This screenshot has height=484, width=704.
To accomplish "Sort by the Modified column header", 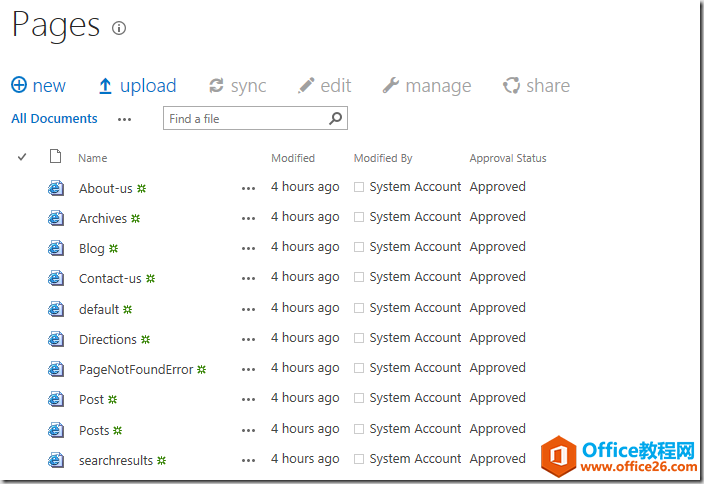I will [x=293, y=158].
